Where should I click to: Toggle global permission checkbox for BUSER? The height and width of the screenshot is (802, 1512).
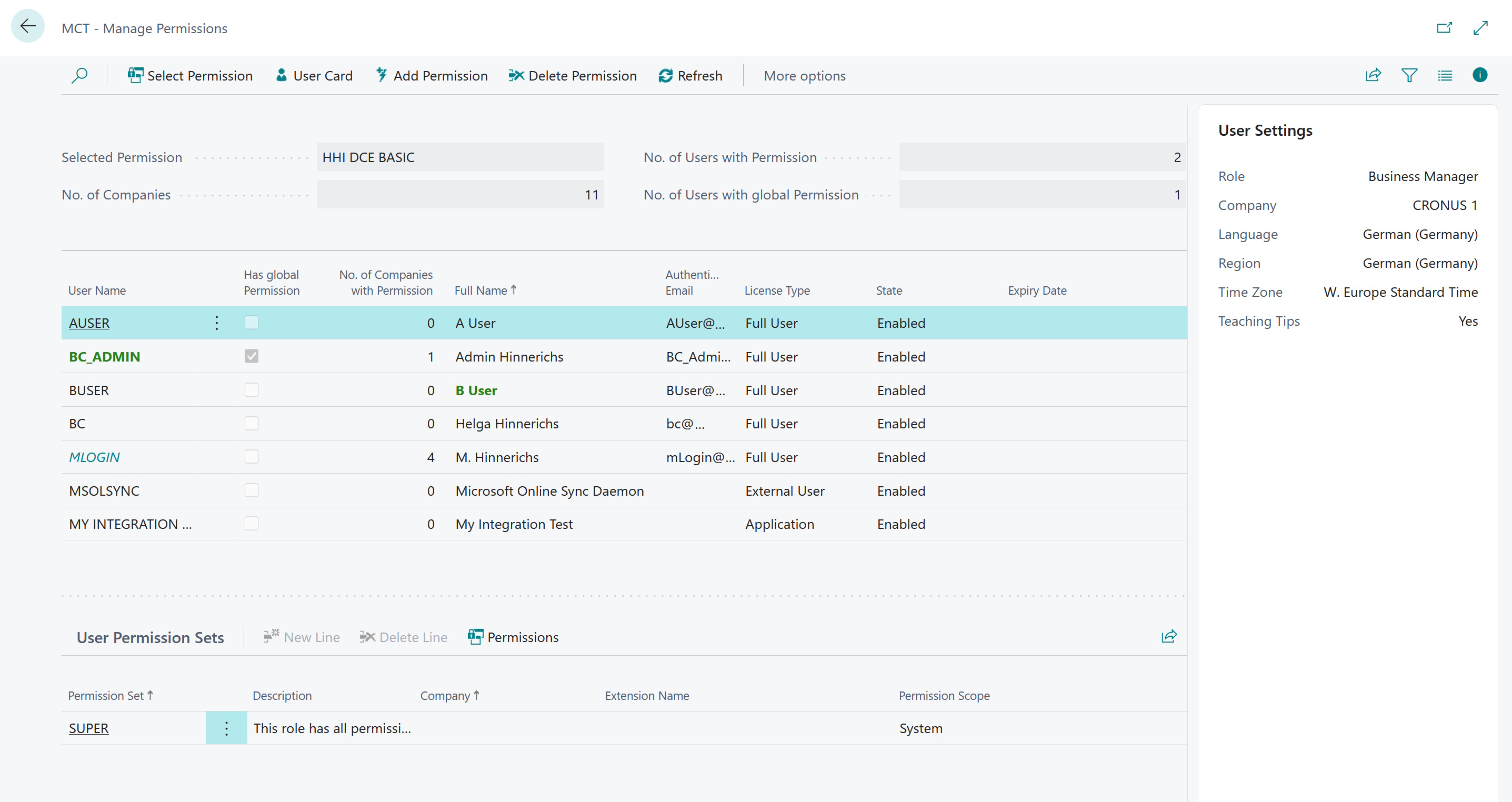click(x=251, y=390)
